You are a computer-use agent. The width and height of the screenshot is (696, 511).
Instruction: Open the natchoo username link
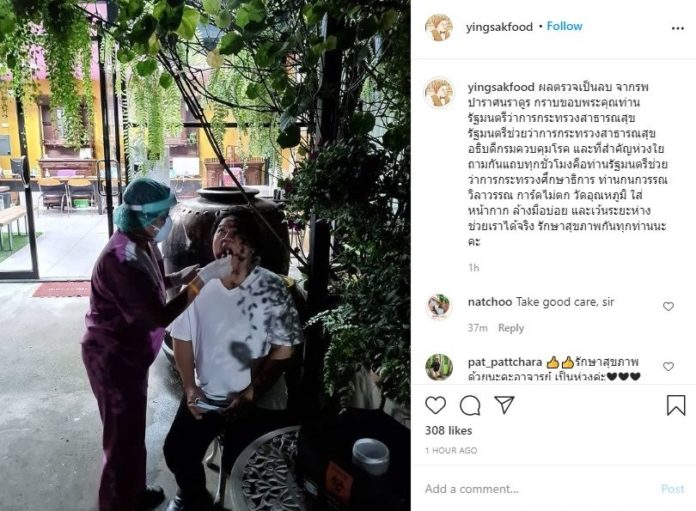coord(490,302)
